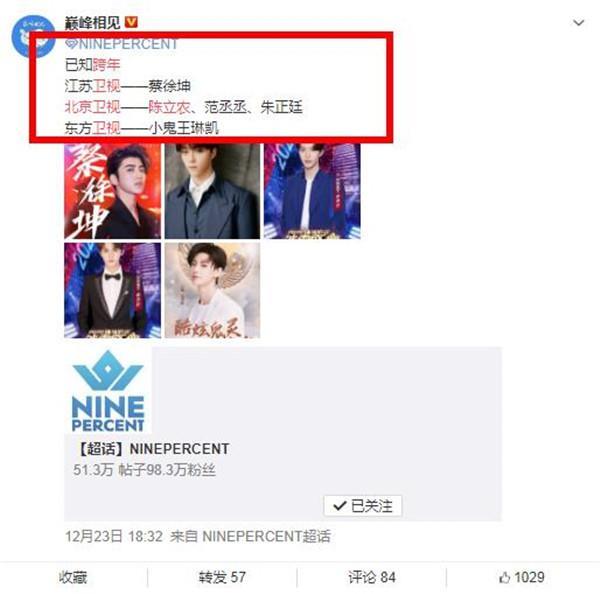This screenshot has width=600, height=594.
Task: Open 评论 84 comments
Action: point(372,577)
